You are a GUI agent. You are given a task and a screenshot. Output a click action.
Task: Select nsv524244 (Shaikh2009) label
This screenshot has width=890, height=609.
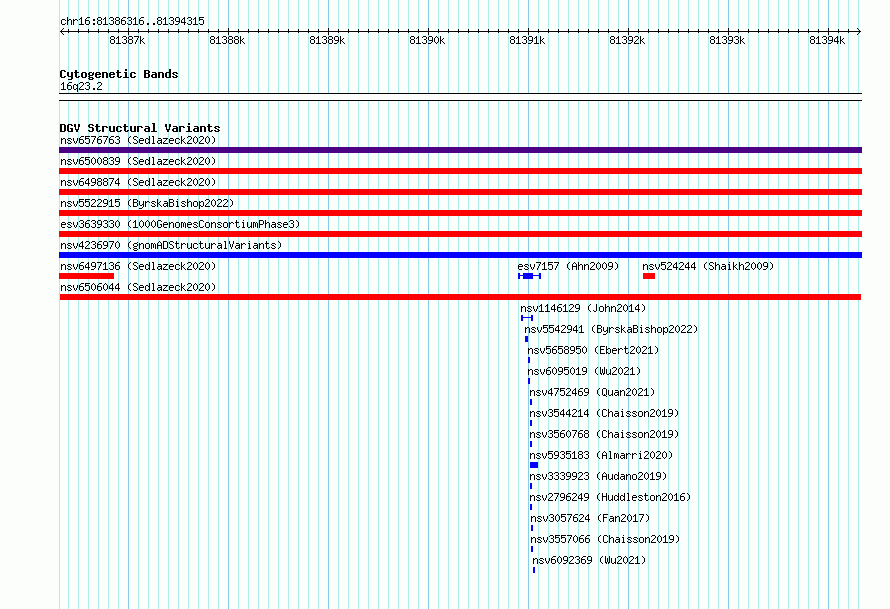click(x=708, y=266)
